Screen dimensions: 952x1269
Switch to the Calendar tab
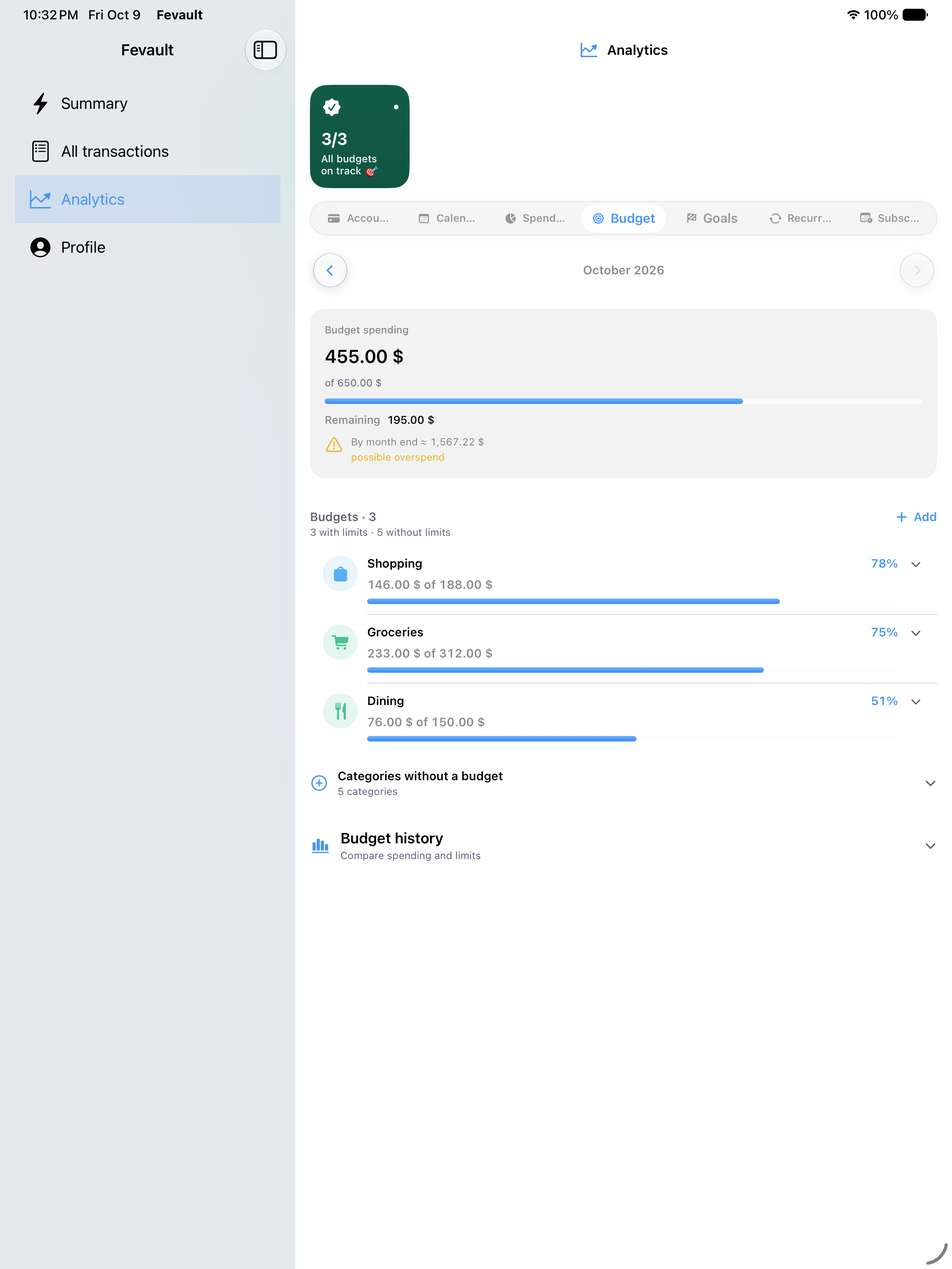447,218
